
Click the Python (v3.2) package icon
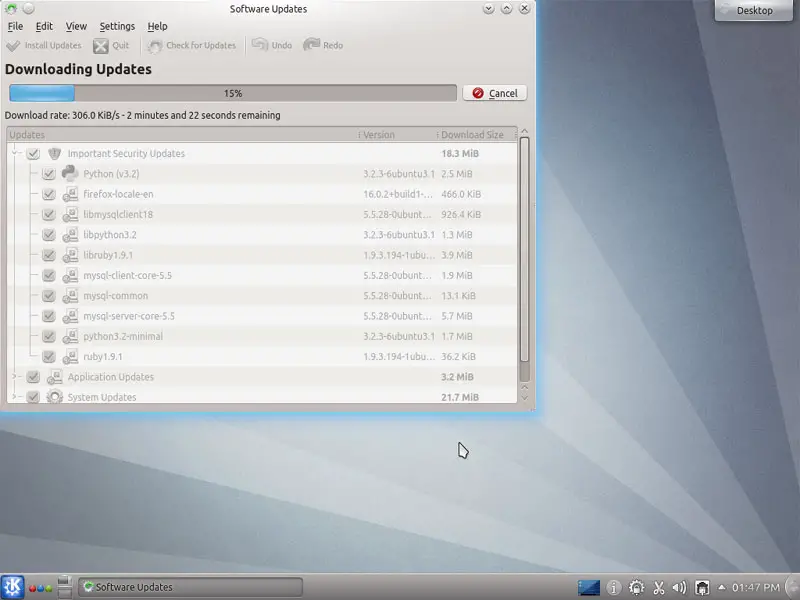coord(70,173)
